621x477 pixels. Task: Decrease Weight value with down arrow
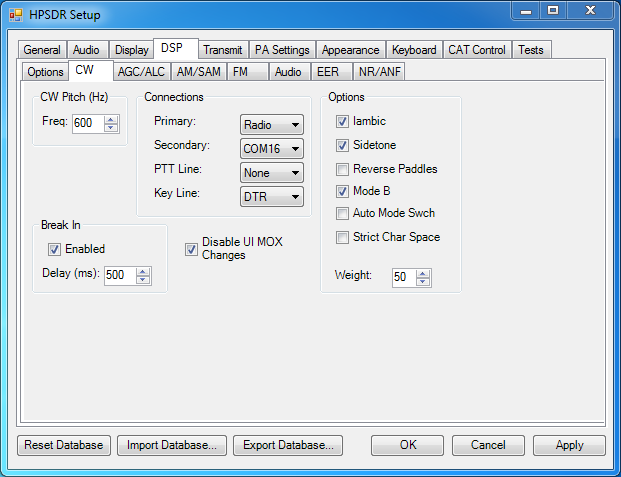pyautogui.click(x=423, y=281)
